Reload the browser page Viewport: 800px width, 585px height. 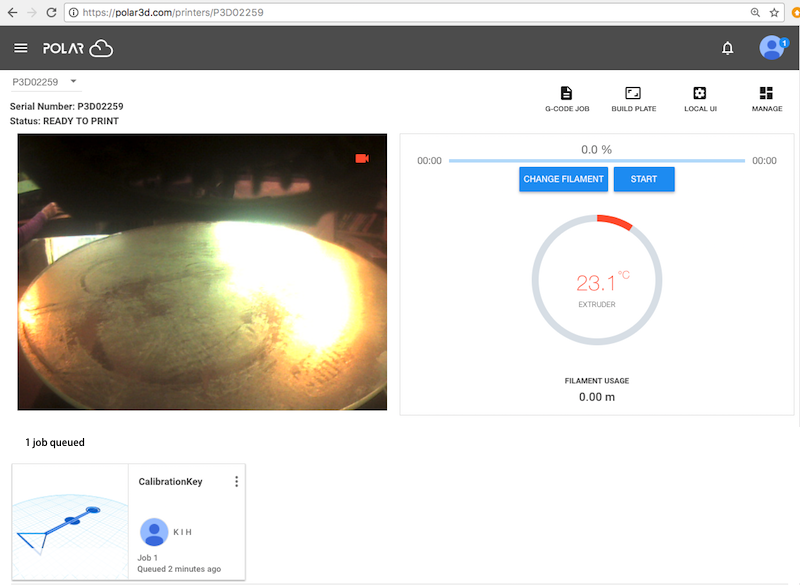(x=51, y=13)
